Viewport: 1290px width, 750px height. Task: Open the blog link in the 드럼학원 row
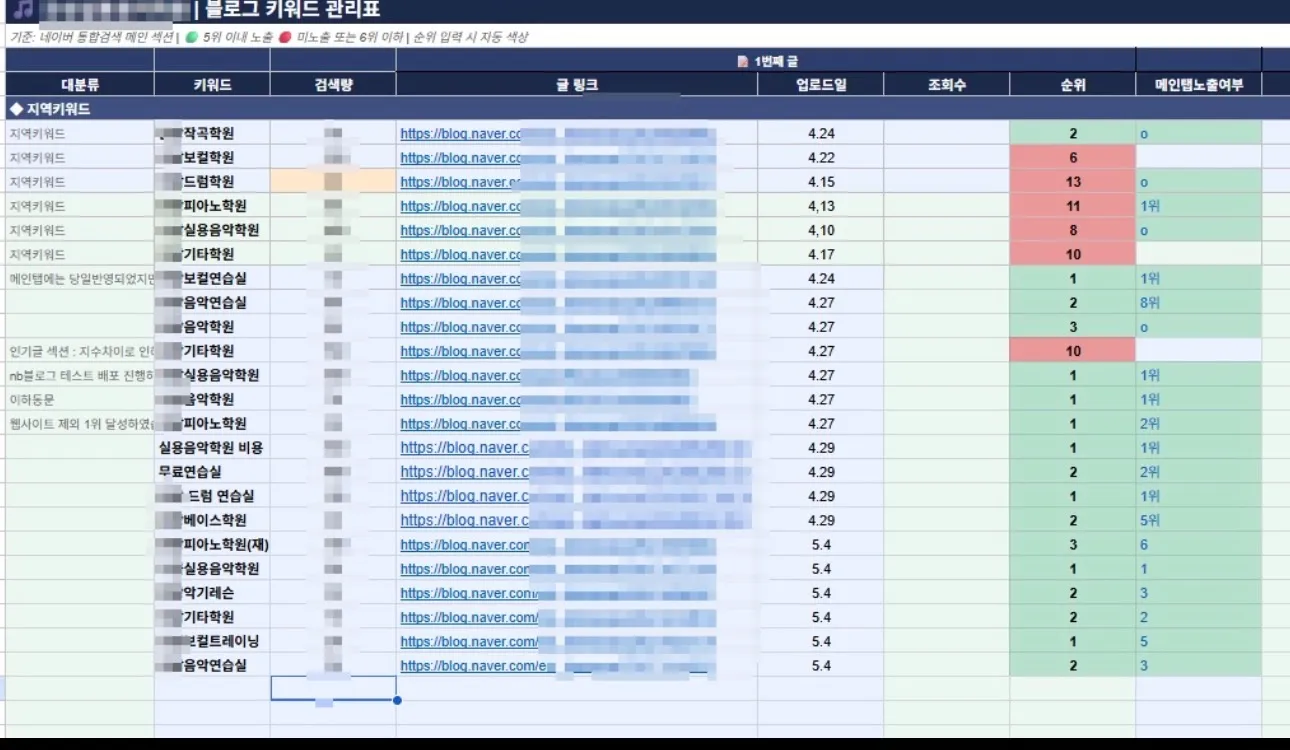tap(558, 182)
